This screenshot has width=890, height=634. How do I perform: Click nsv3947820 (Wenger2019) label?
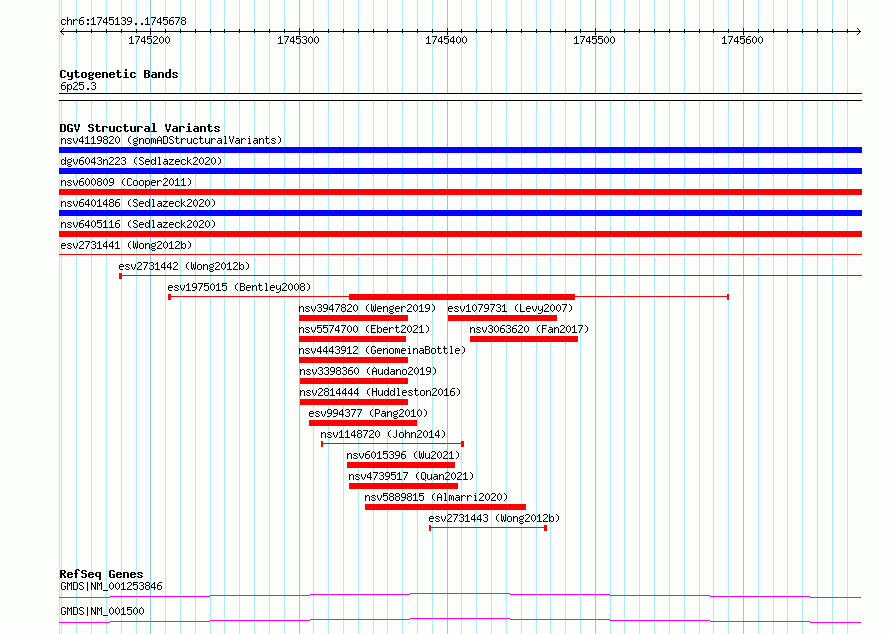(x=367, y=308)
